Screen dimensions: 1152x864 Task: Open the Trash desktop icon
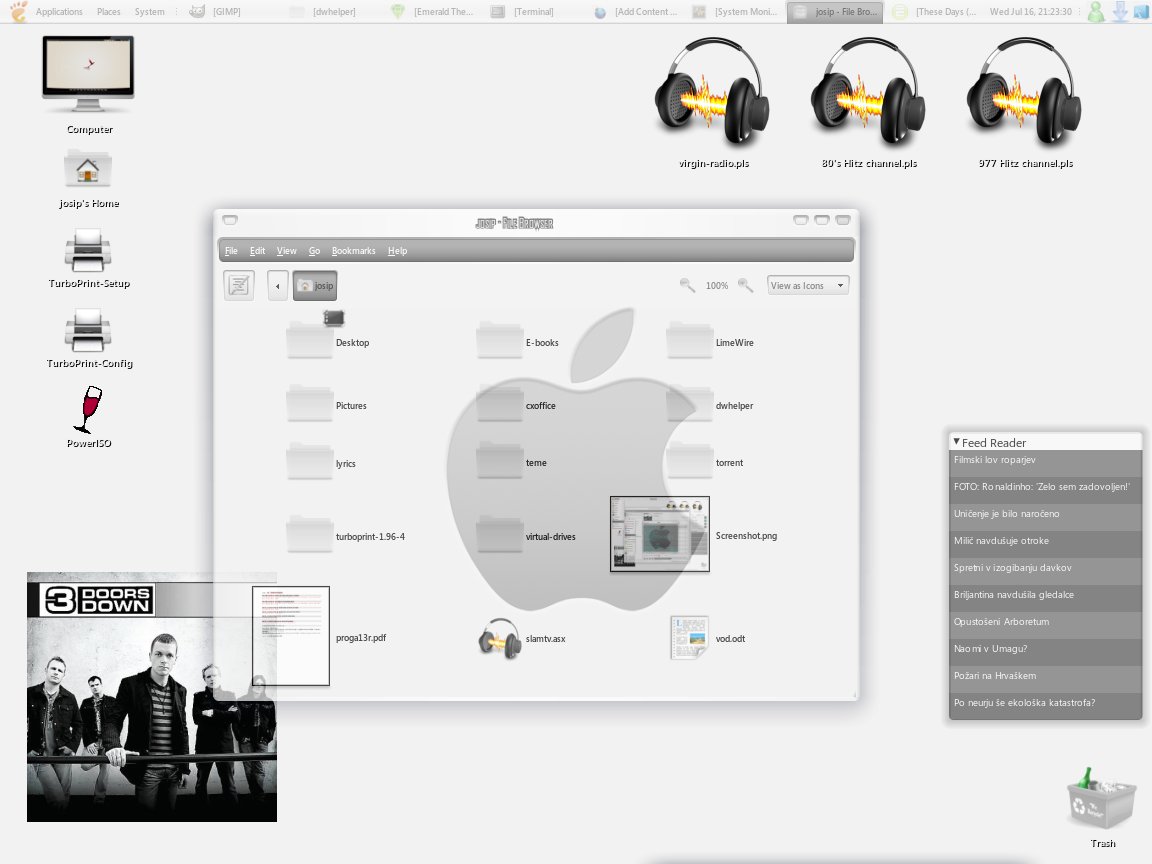[1101, 799]
